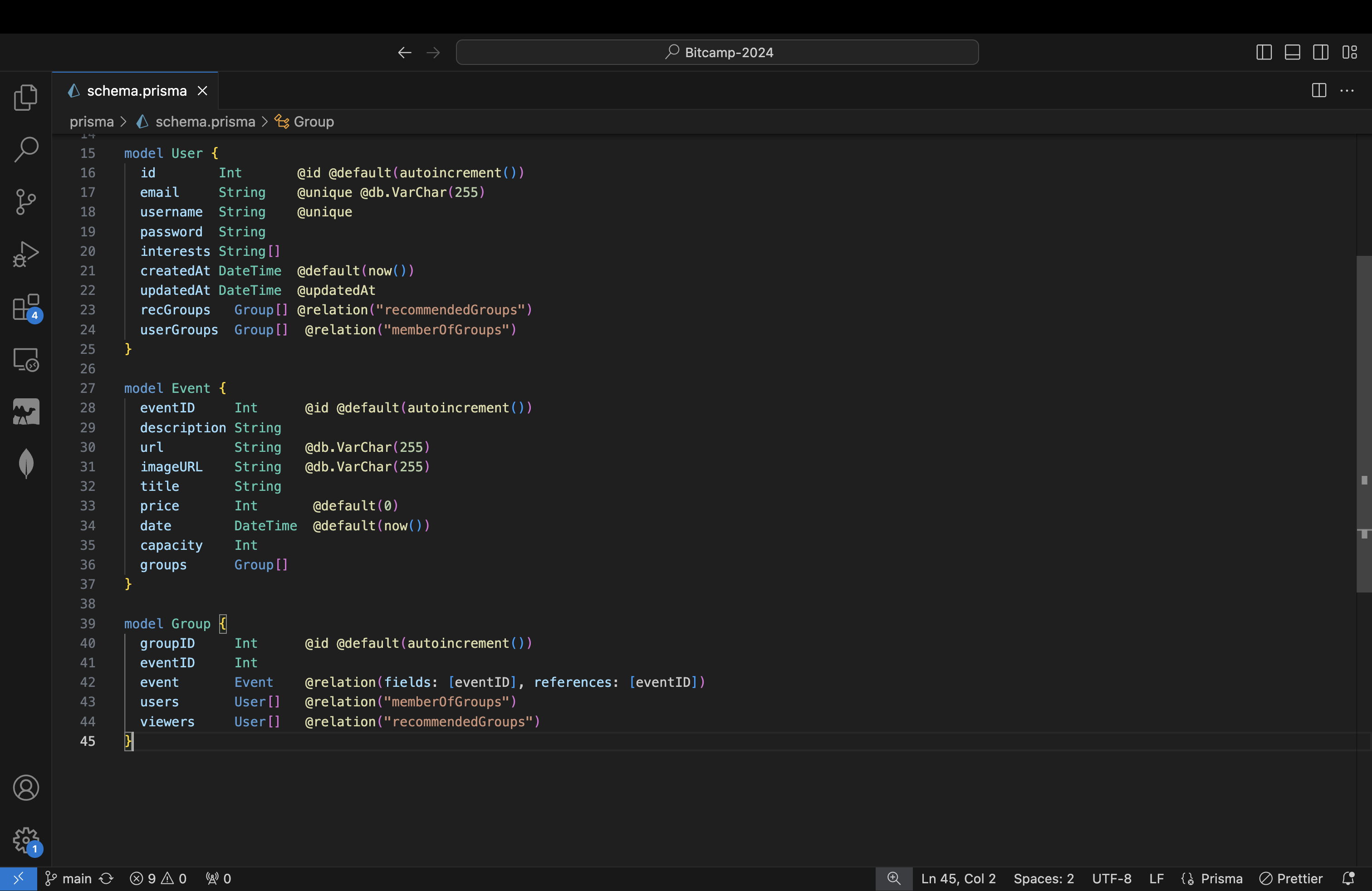Open Remote Explorer in activity bar

[x=25, y=360]
